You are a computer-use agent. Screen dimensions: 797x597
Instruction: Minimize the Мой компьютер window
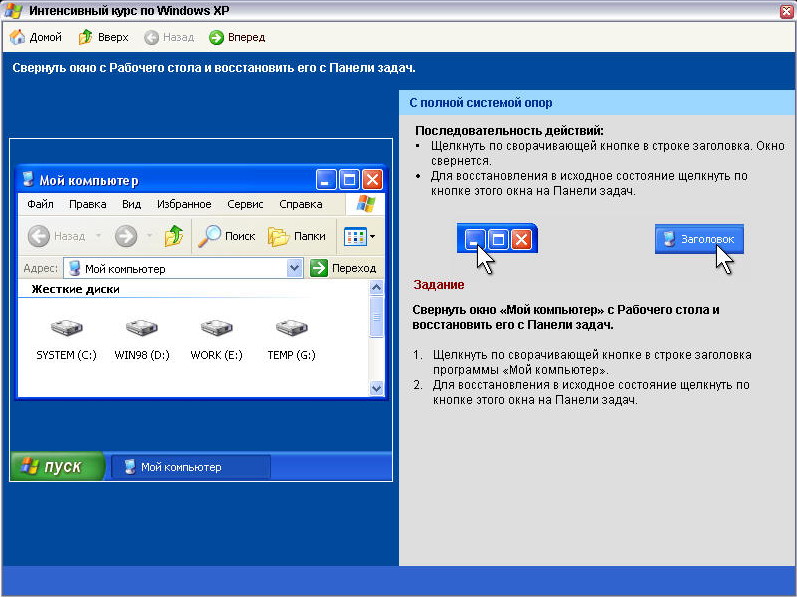tap(326, 180)
